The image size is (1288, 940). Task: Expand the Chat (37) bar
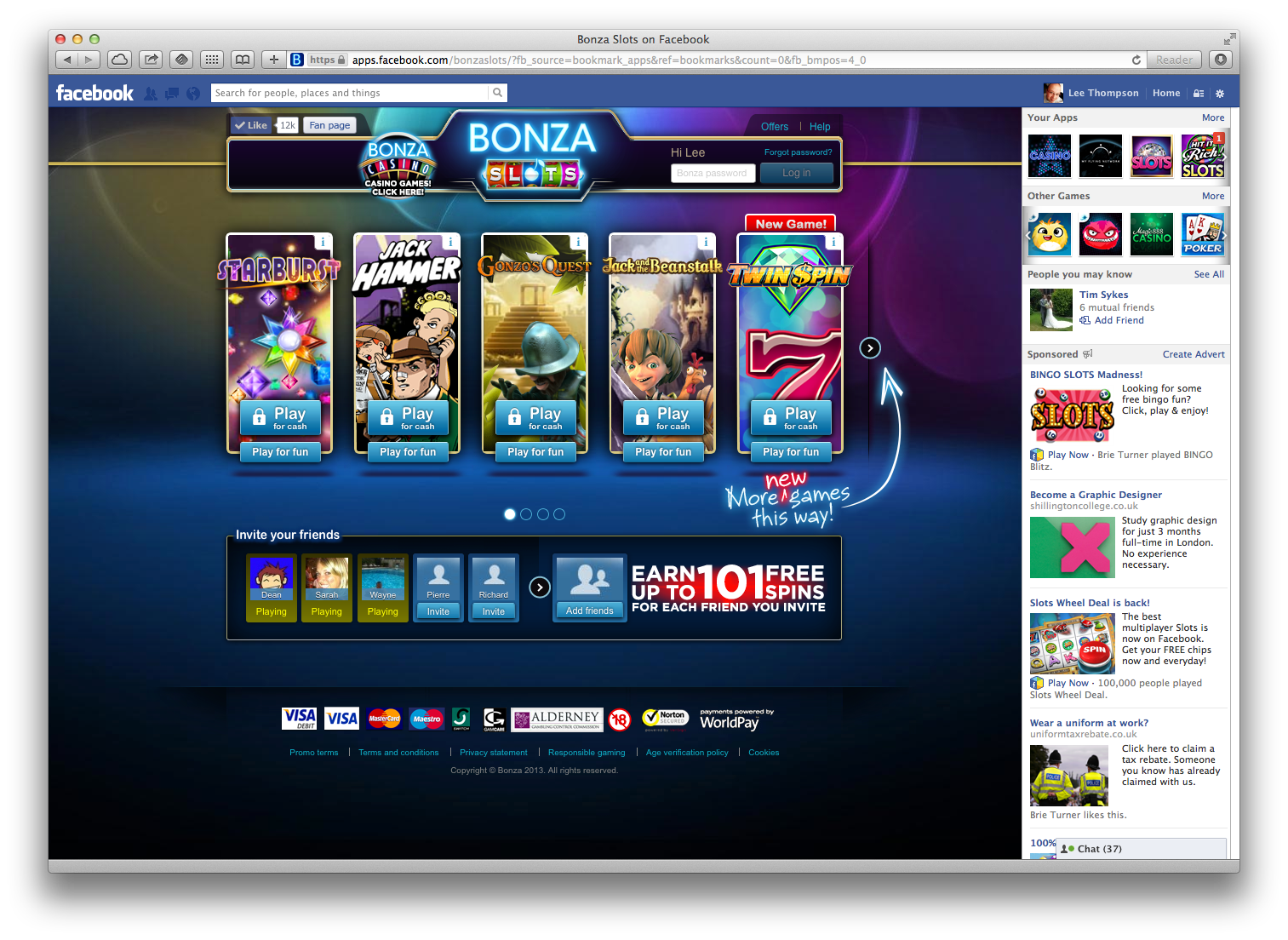pyautogui.click(x=1141, y=849)
